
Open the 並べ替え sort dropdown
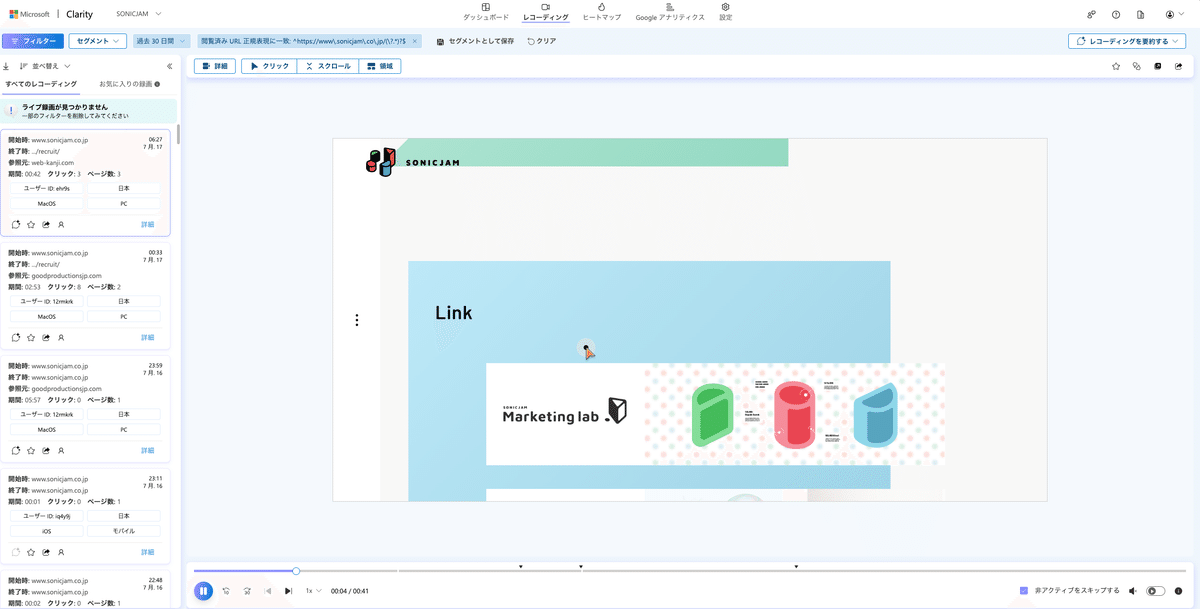45,66
